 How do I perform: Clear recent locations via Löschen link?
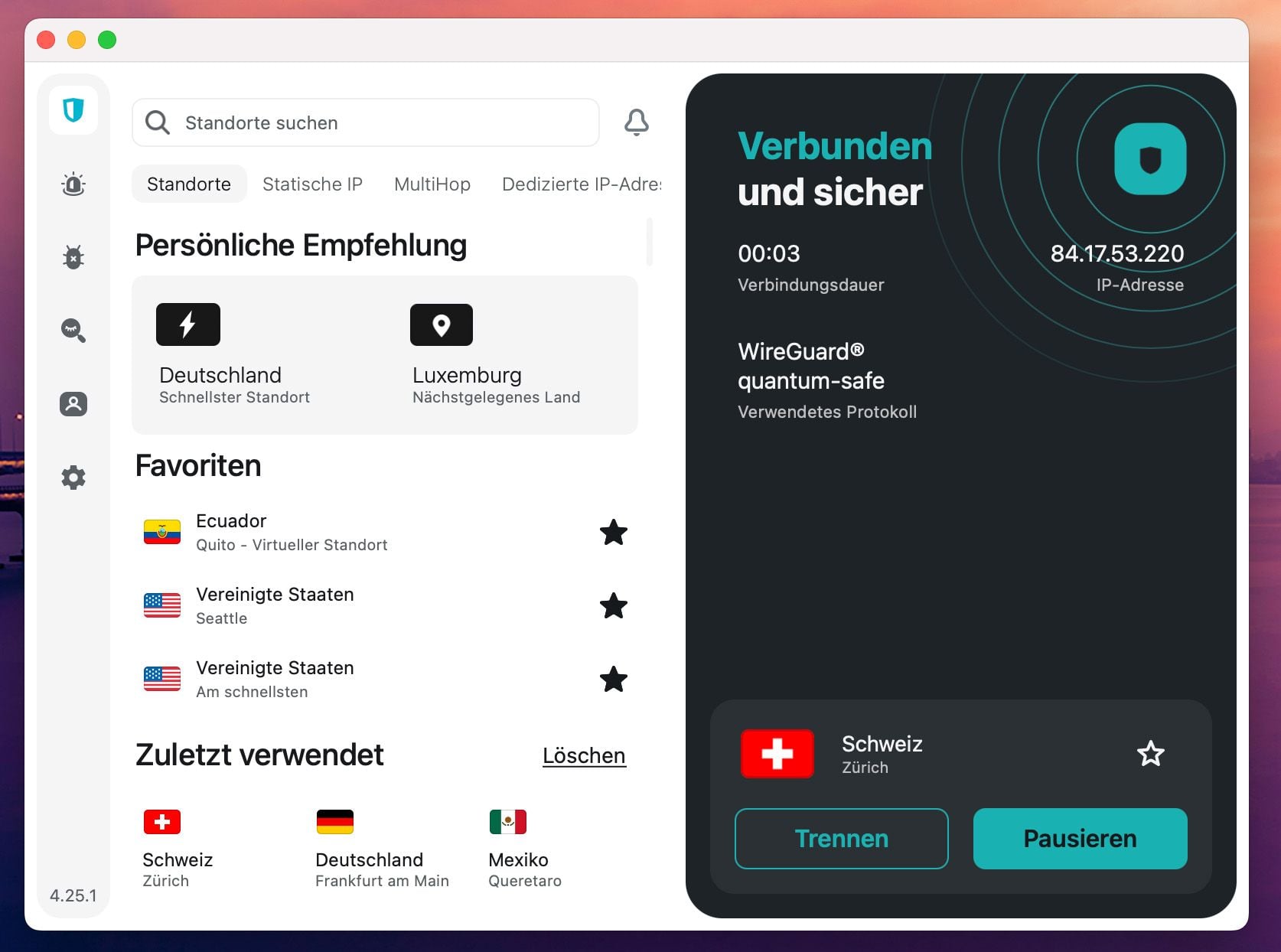pos(583,755)
